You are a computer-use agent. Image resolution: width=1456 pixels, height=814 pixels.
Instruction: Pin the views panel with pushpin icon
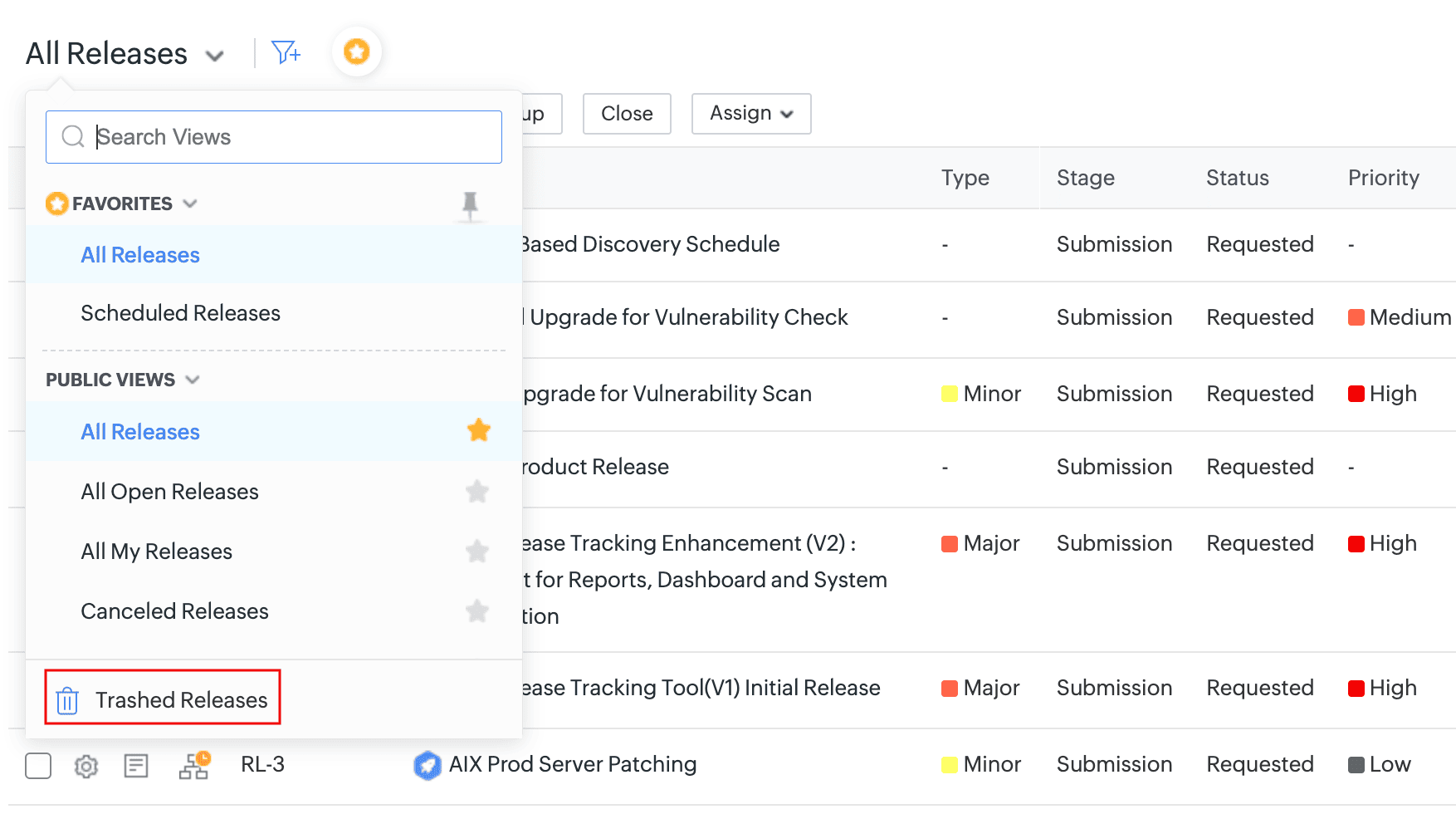point(470,204)
